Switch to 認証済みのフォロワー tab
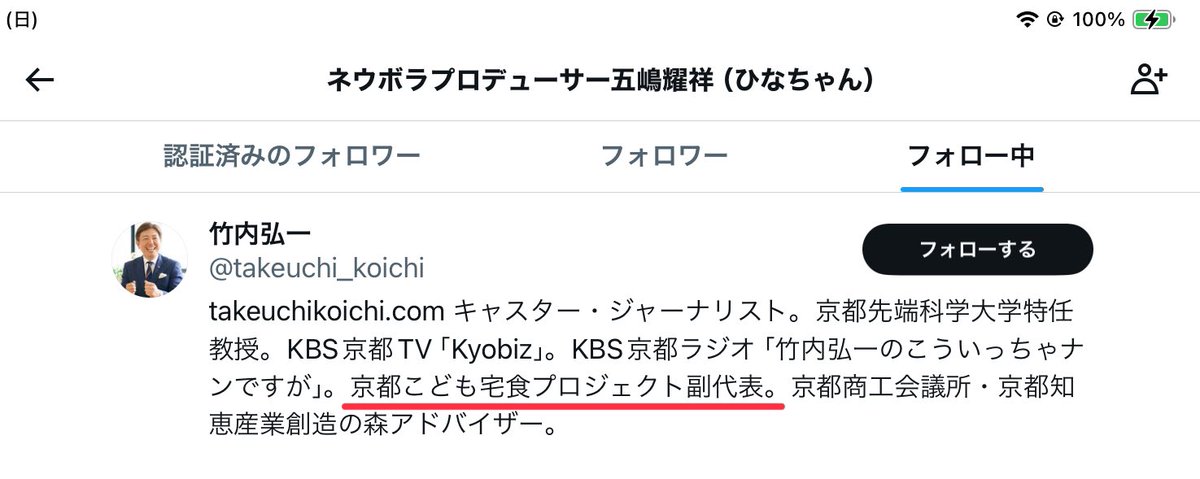 pos(292,156)
